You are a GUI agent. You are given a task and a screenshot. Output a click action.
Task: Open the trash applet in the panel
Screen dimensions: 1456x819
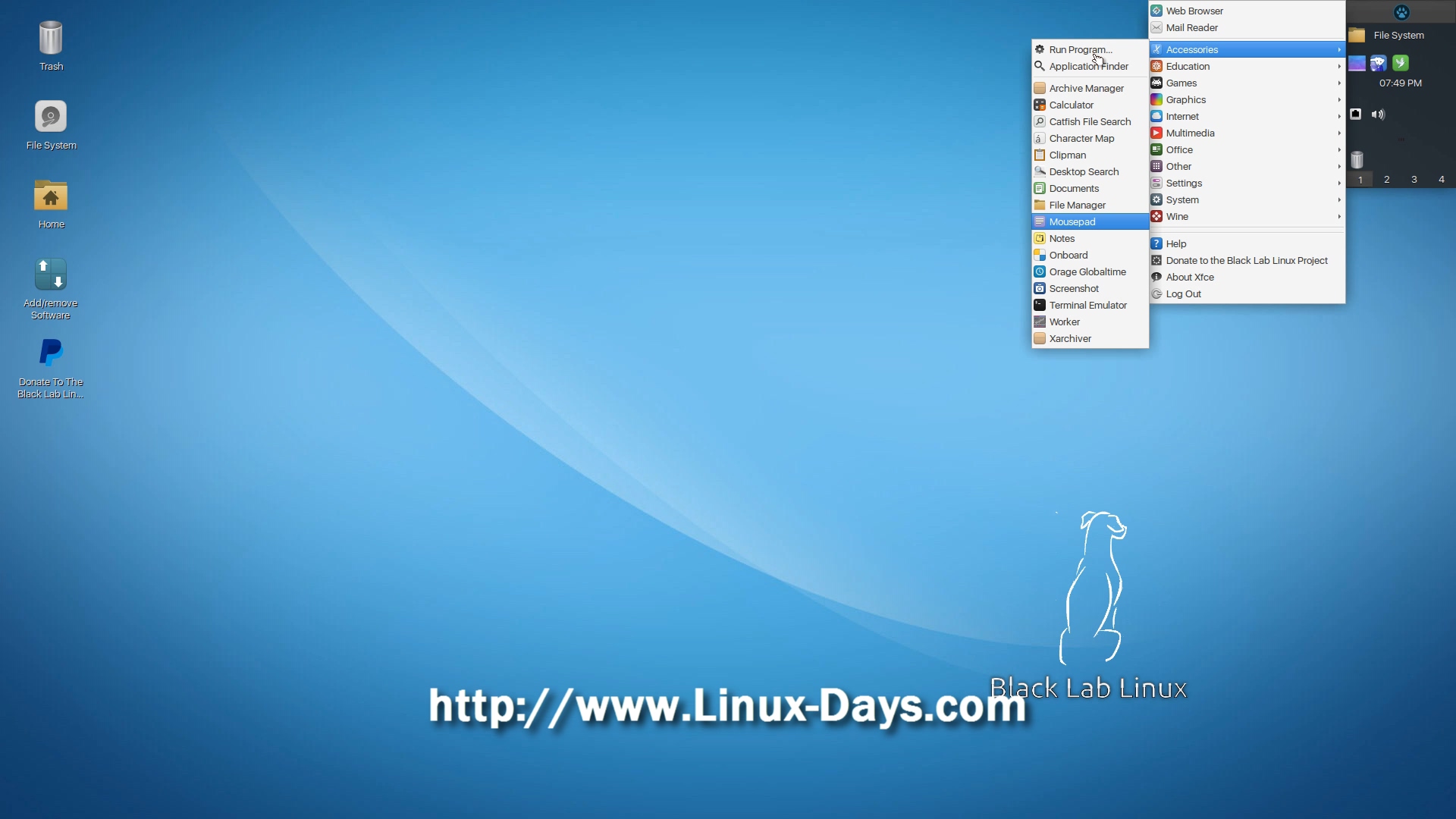[x=1357, y=159]
